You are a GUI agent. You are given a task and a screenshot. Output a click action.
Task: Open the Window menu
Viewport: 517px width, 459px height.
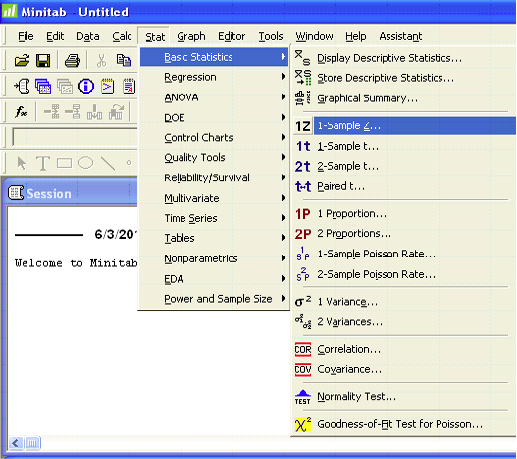pos(314,36)
